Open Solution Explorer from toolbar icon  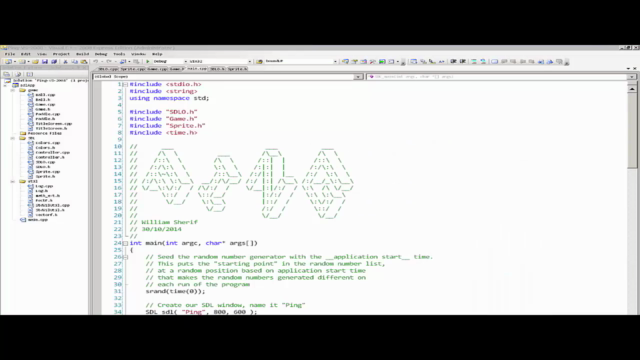coord(345,62)
